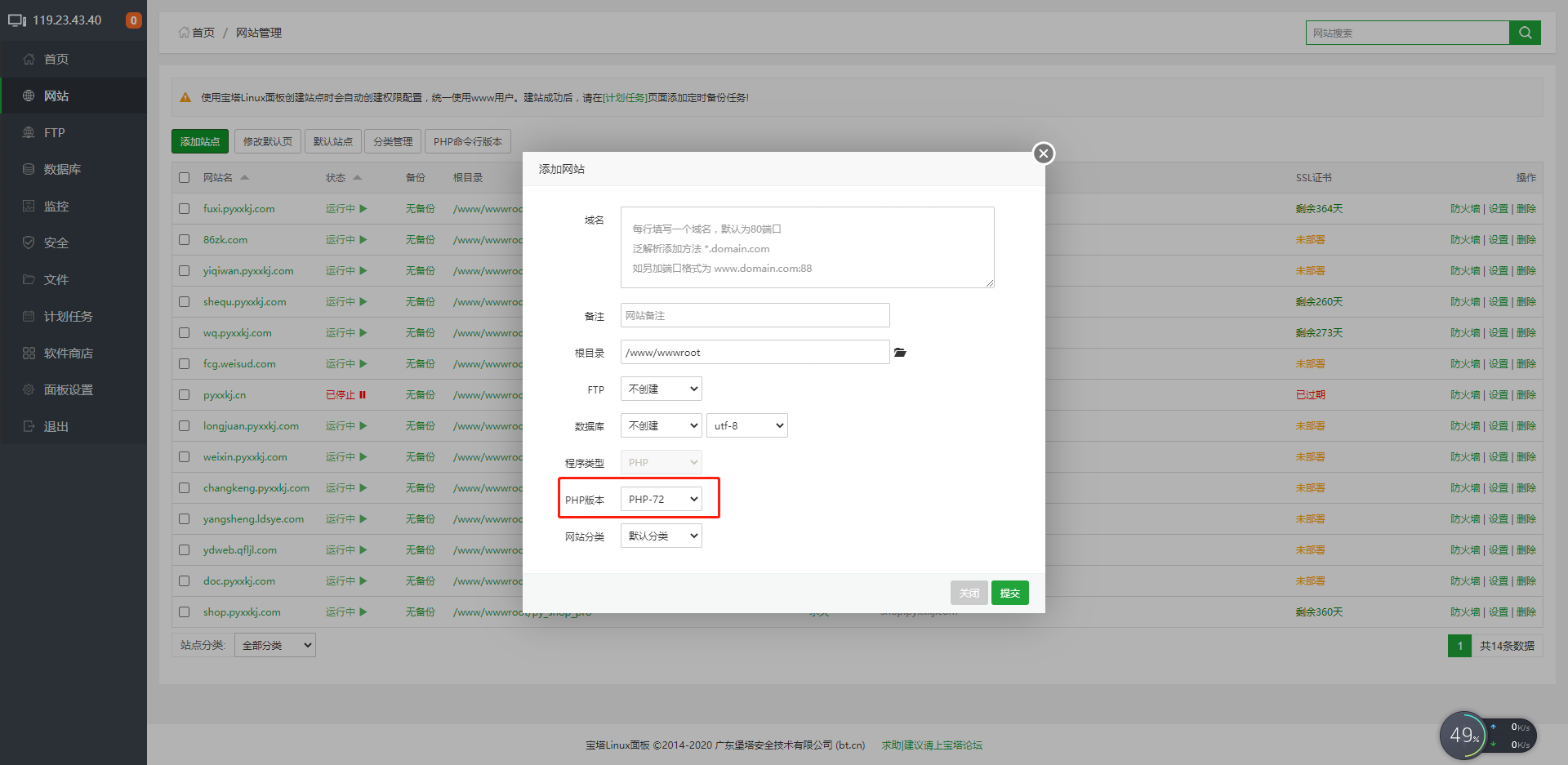Viewport: 1568px width, 765px height.
Task: Open 软件商店 in the sidebar menu
Action: [69, 353]
